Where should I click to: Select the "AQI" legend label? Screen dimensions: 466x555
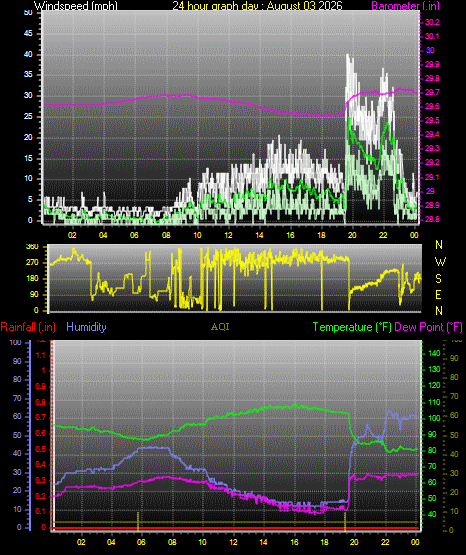point(220,327)
